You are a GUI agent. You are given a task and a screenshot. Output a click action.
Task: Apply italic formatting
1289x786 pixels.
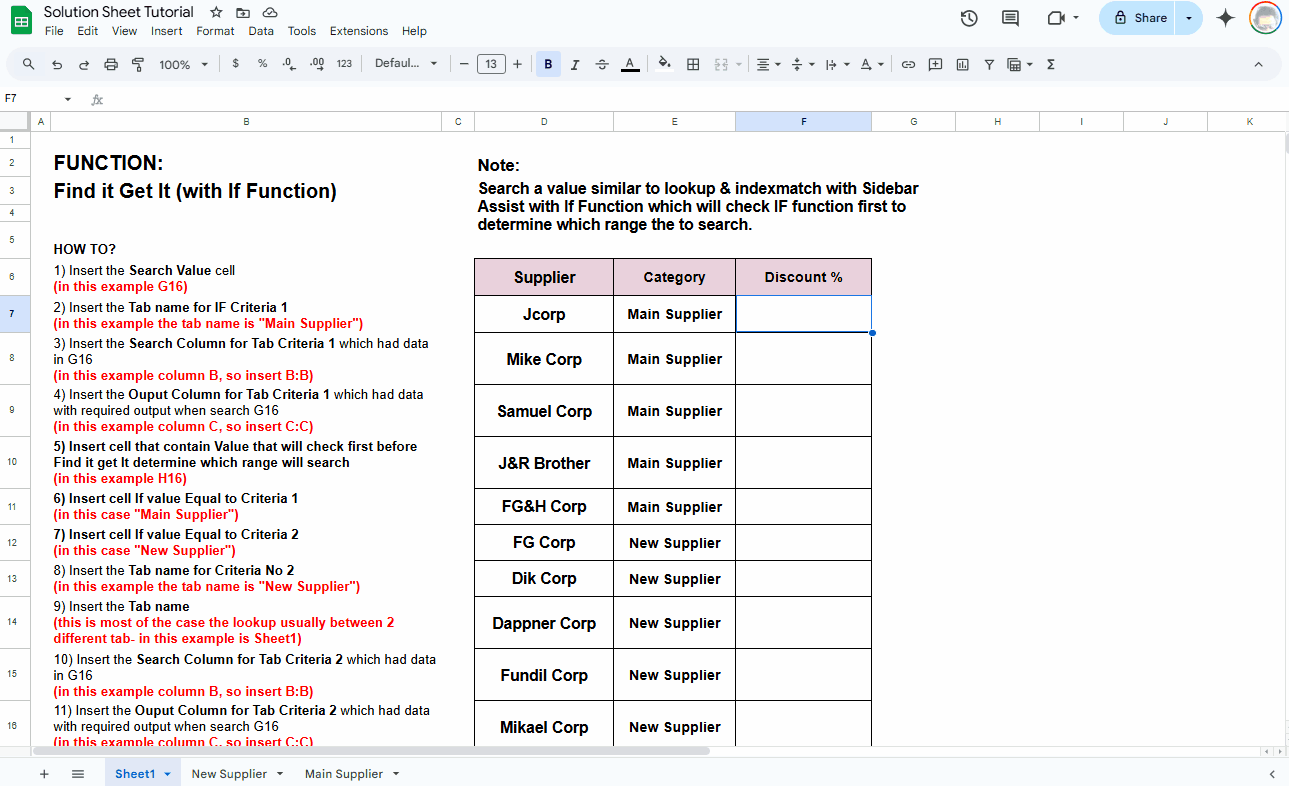point(575,64)
